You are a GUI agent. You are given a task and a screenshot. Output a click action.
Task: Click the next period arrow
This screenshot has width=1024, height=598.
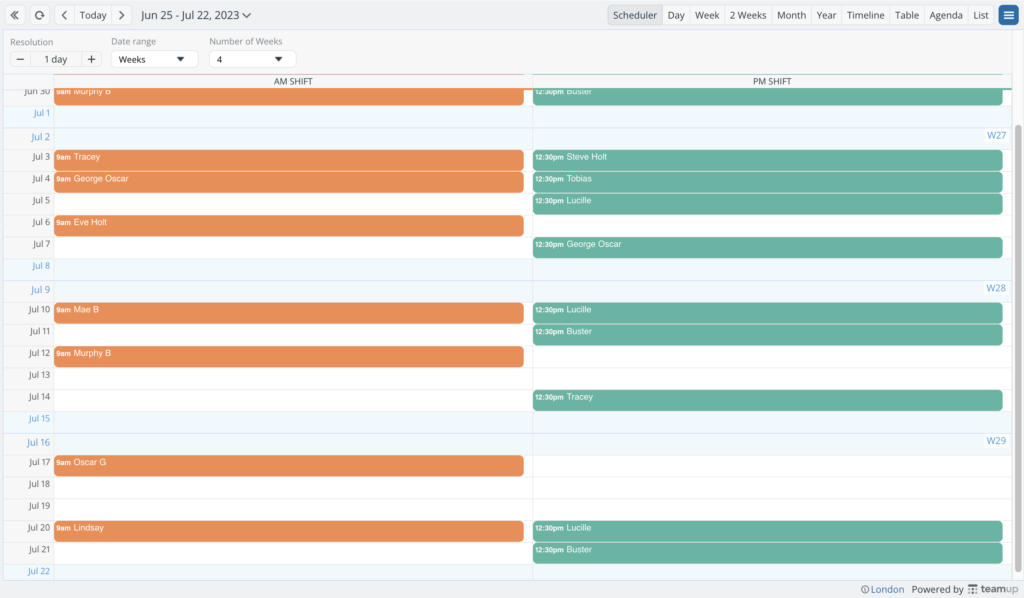point(120,15)
